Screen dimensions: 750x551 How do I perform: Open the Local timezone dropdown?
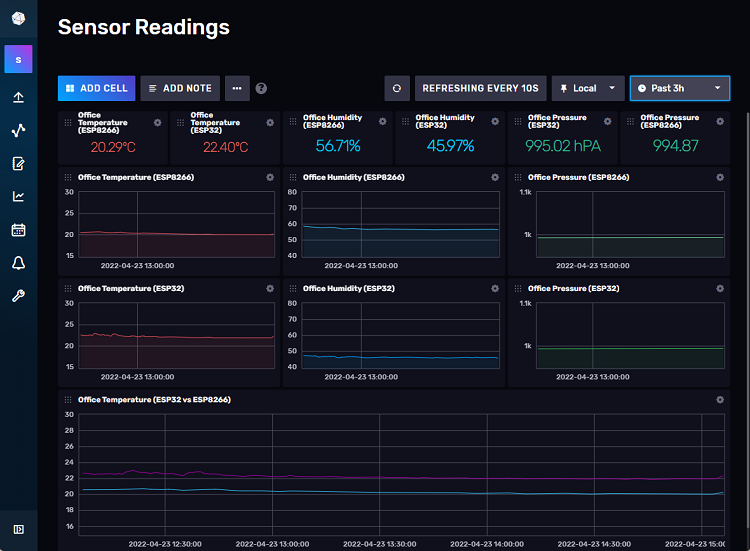[x=588, y=88]
